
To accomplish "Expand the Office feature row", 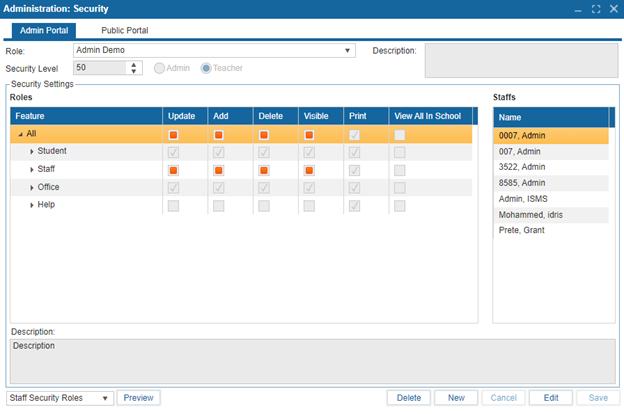I will [x=31, y=188].
